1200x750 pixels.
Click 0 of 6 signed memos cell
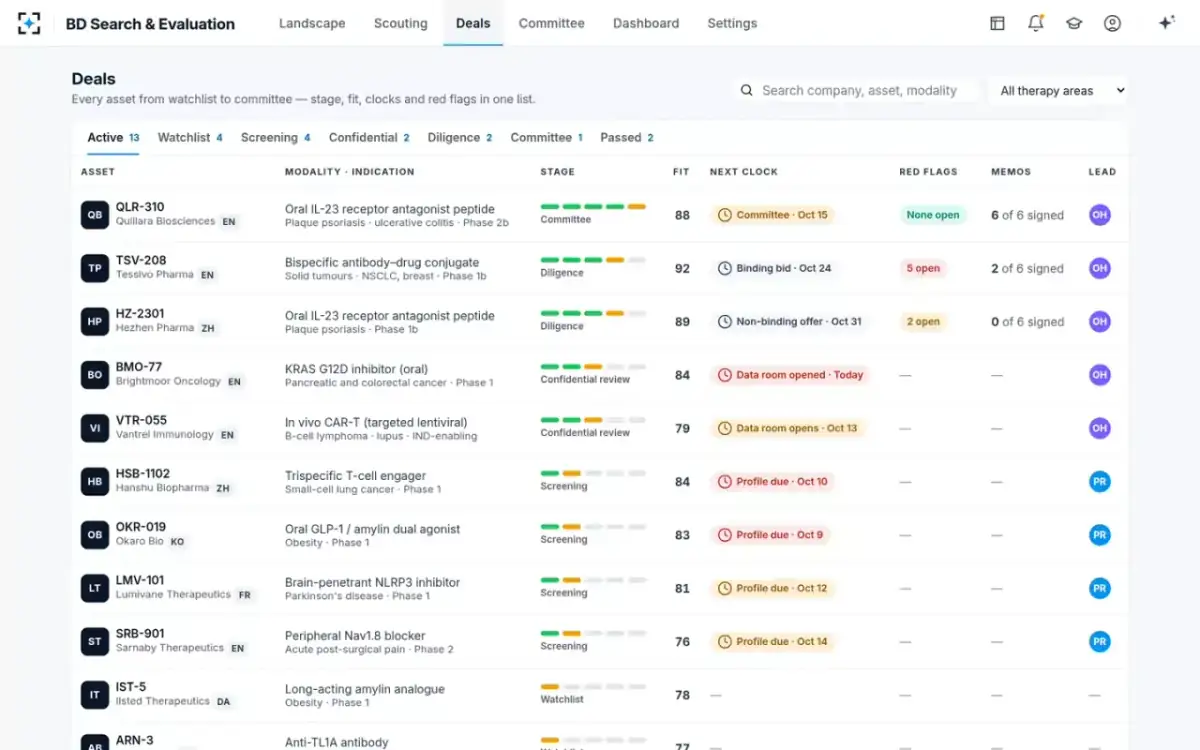coord(1027,322)
